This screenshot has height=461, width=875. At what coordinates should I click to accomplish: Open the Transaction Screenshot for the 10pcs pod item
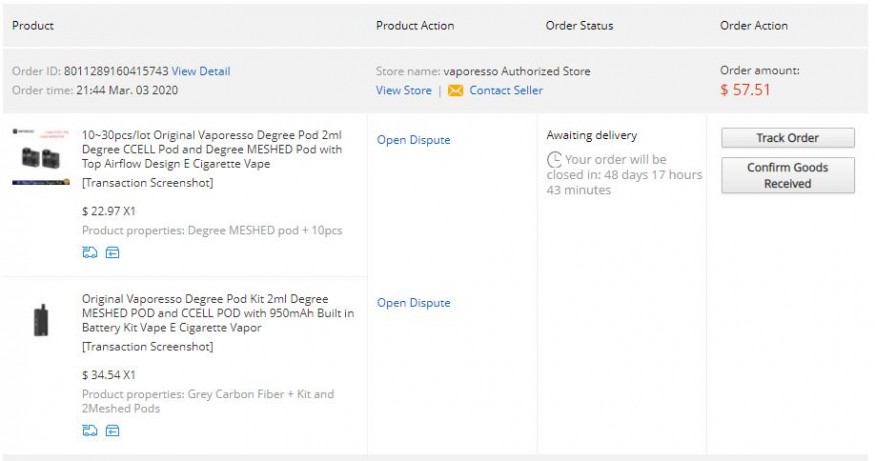147,183
